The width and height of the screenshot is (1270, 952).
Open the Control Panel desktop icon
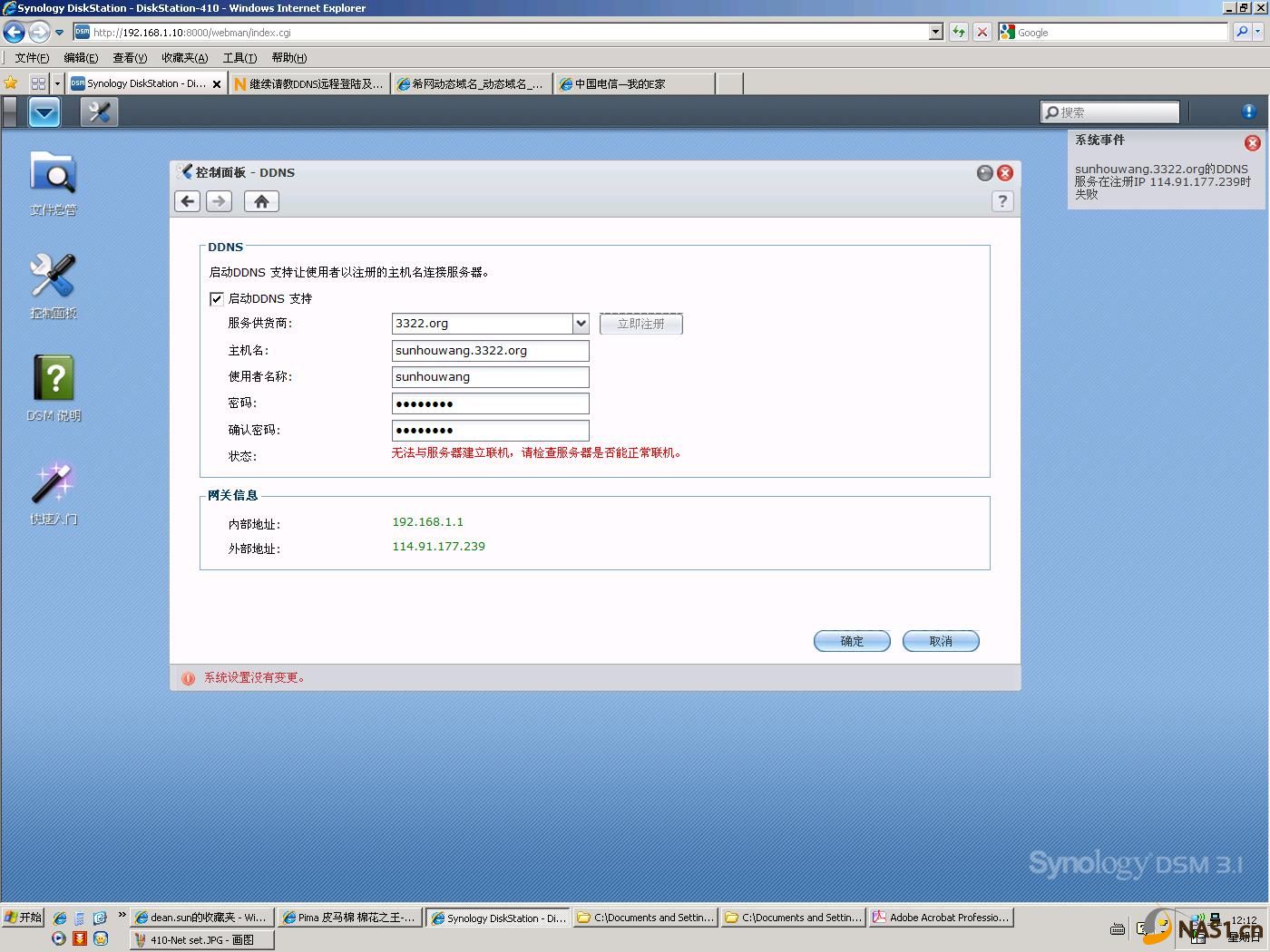click(x=54, y=285)
